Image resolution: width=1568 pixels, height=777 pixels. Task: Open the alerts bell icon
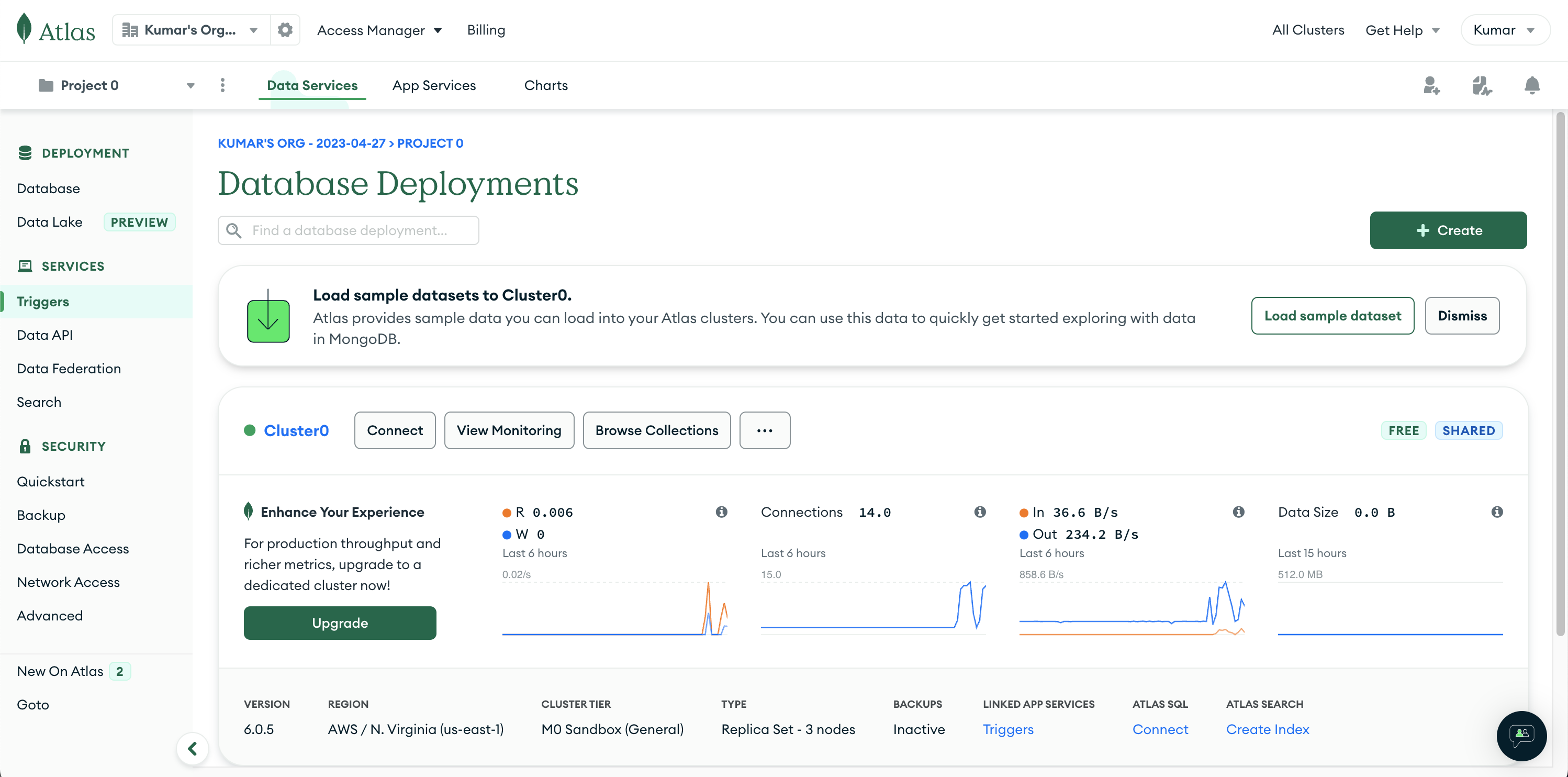point(1532,85)
